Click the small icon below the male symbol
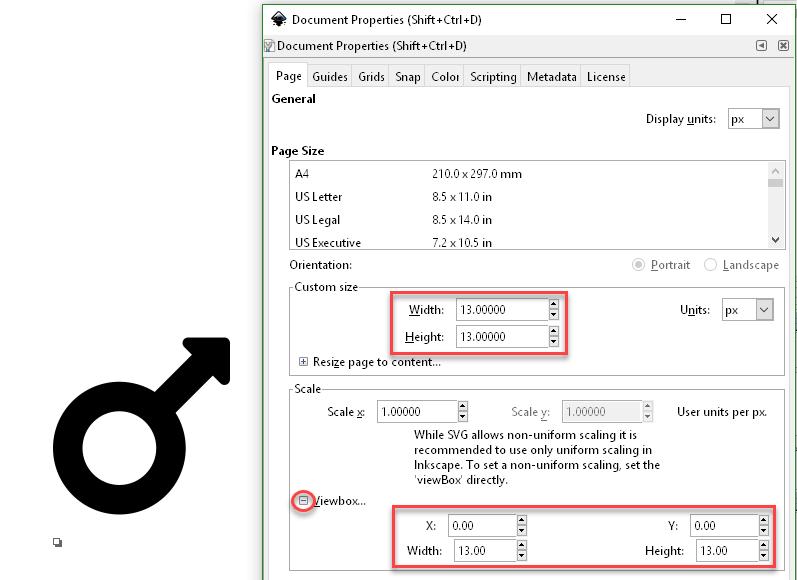Screen dimensions: 797x580 [x=57, y=543]
